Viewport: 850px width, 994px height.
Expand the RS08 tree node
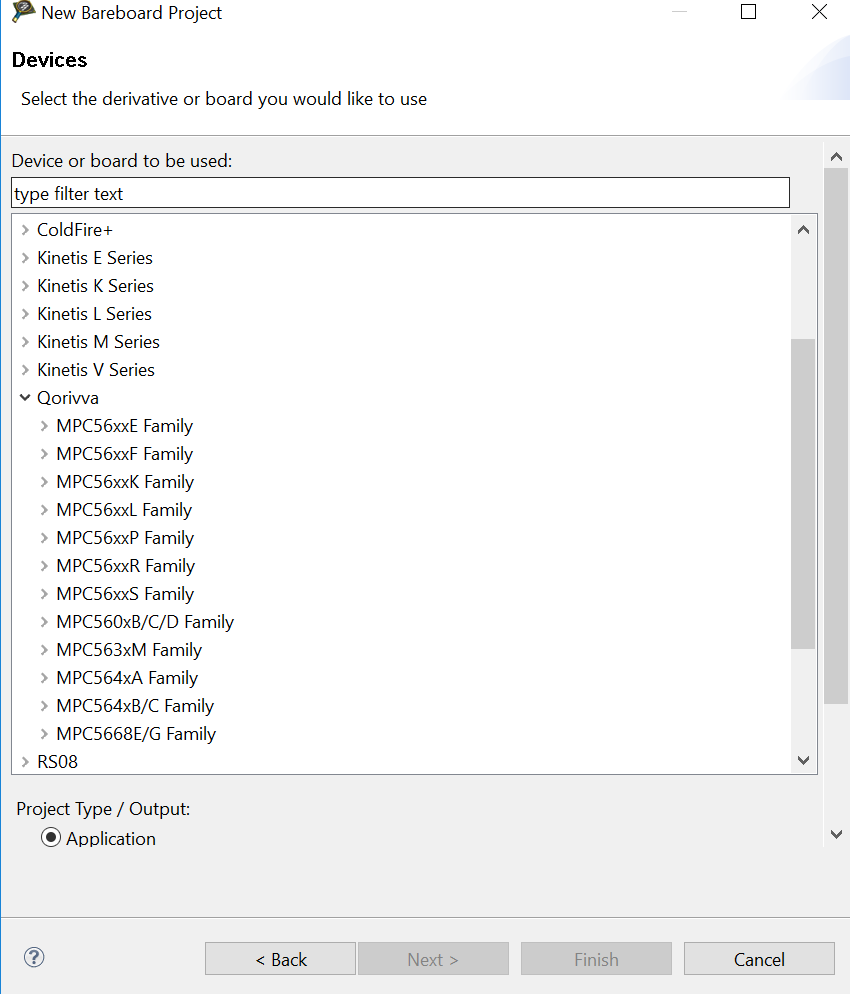[x=25, y=762]
